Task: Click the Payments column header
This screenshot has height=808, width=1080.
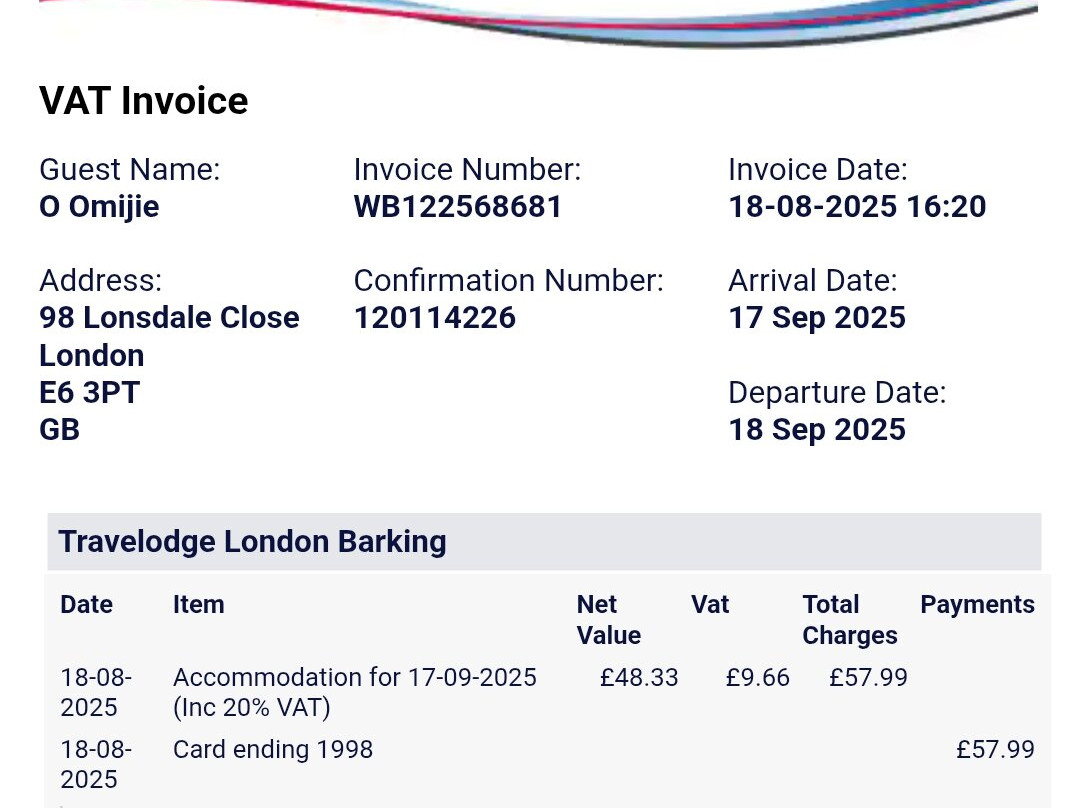Action: [x=977, y=605]
